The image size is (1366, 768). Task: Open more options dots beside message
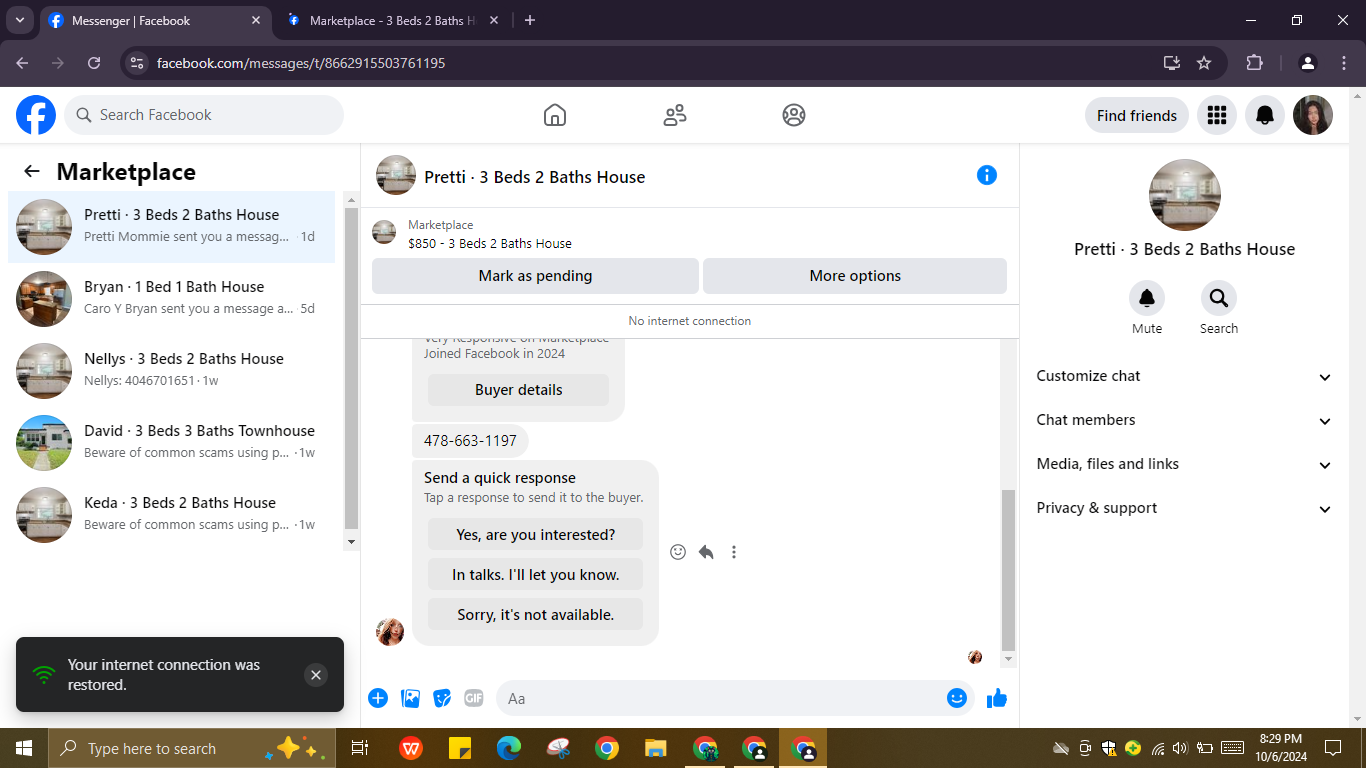pyautogui.click(x=734, y=552)
